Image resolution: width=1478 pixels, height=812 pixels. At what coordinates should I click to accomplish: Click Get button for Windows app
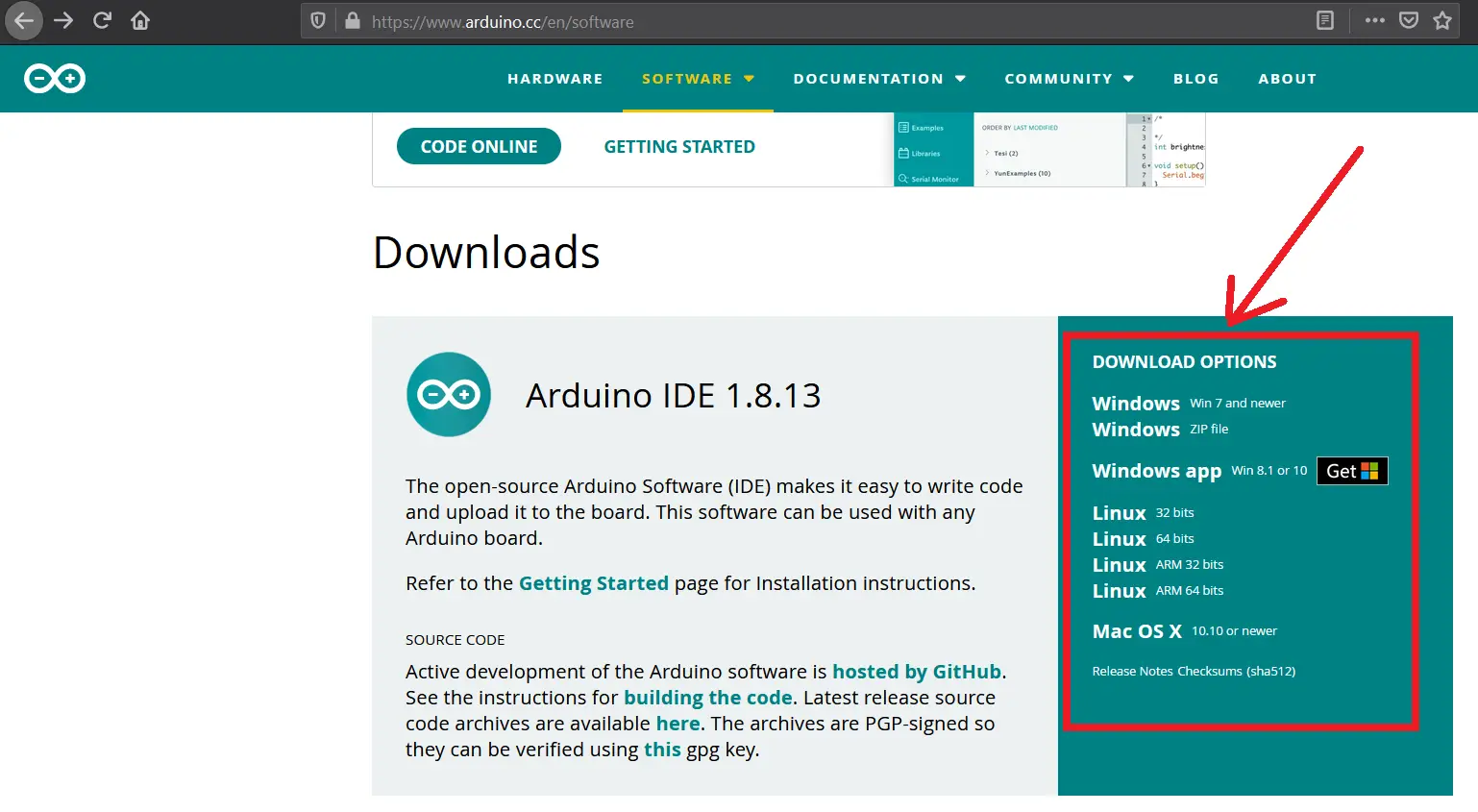pos(1351,471)
